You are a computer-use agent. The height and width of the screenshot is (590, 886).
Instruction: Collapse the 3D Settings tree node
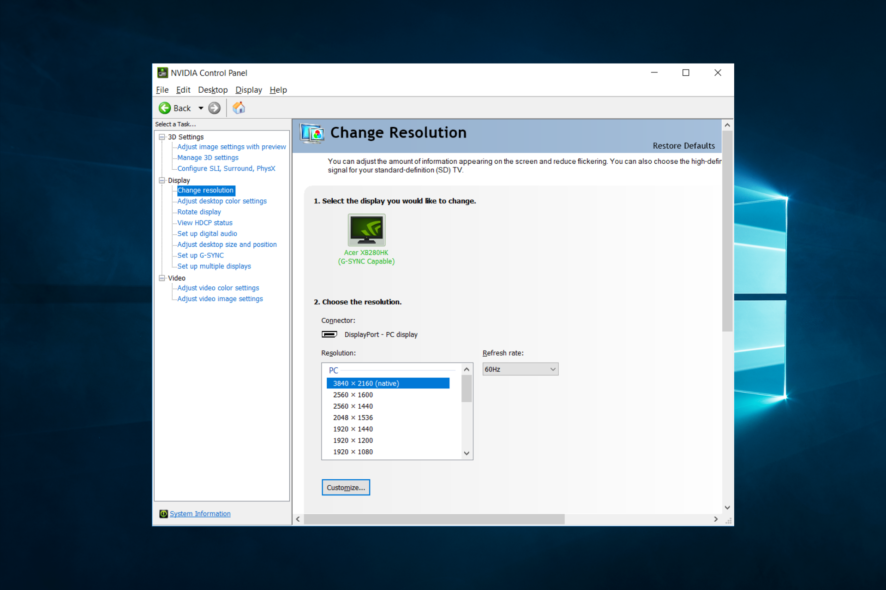pos(162,137)
